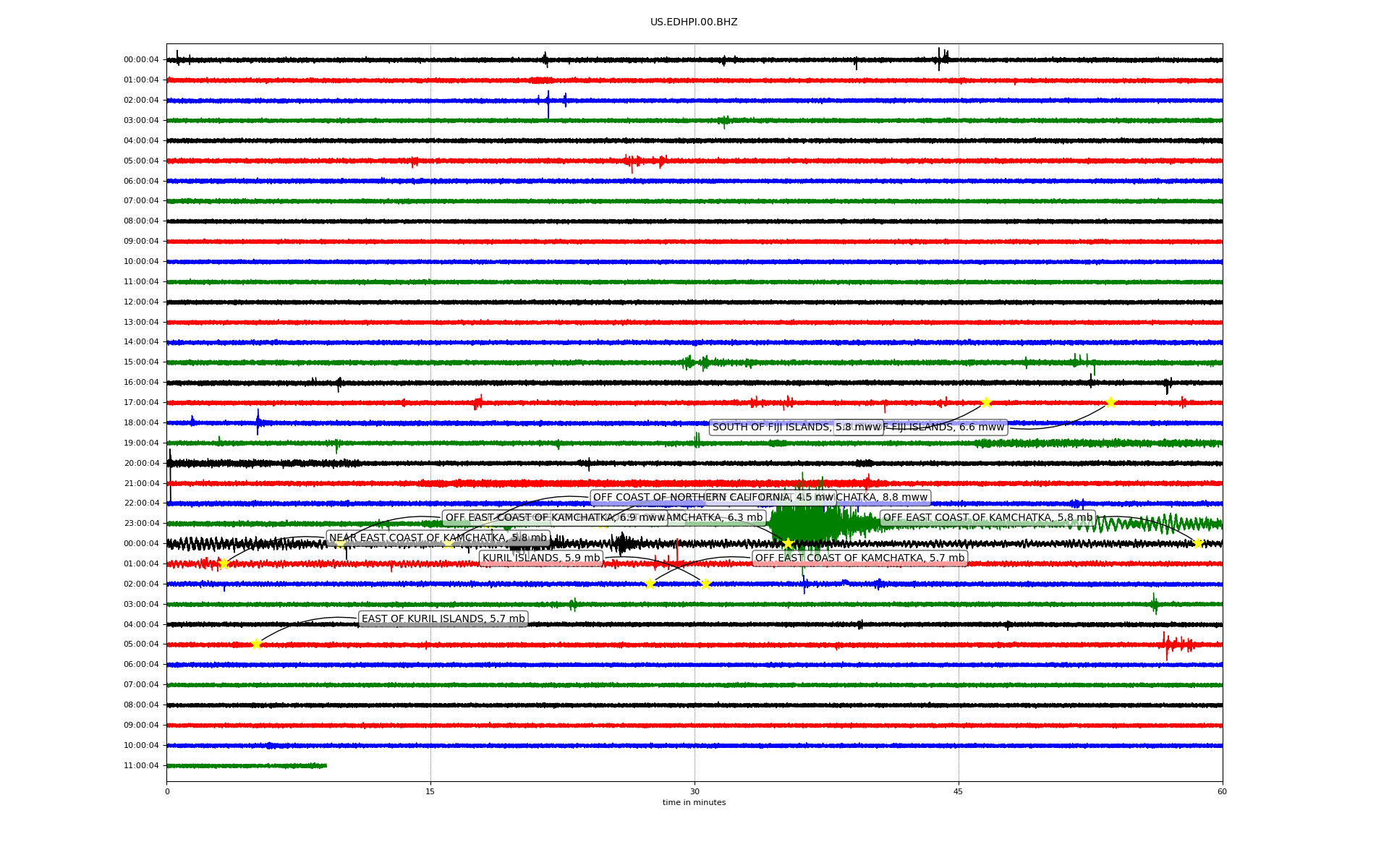1389x868 pixels.
Task: Select the EAST OF KURIL ISLANDS, 5.7 mb annotation
Action: (443, 619)
